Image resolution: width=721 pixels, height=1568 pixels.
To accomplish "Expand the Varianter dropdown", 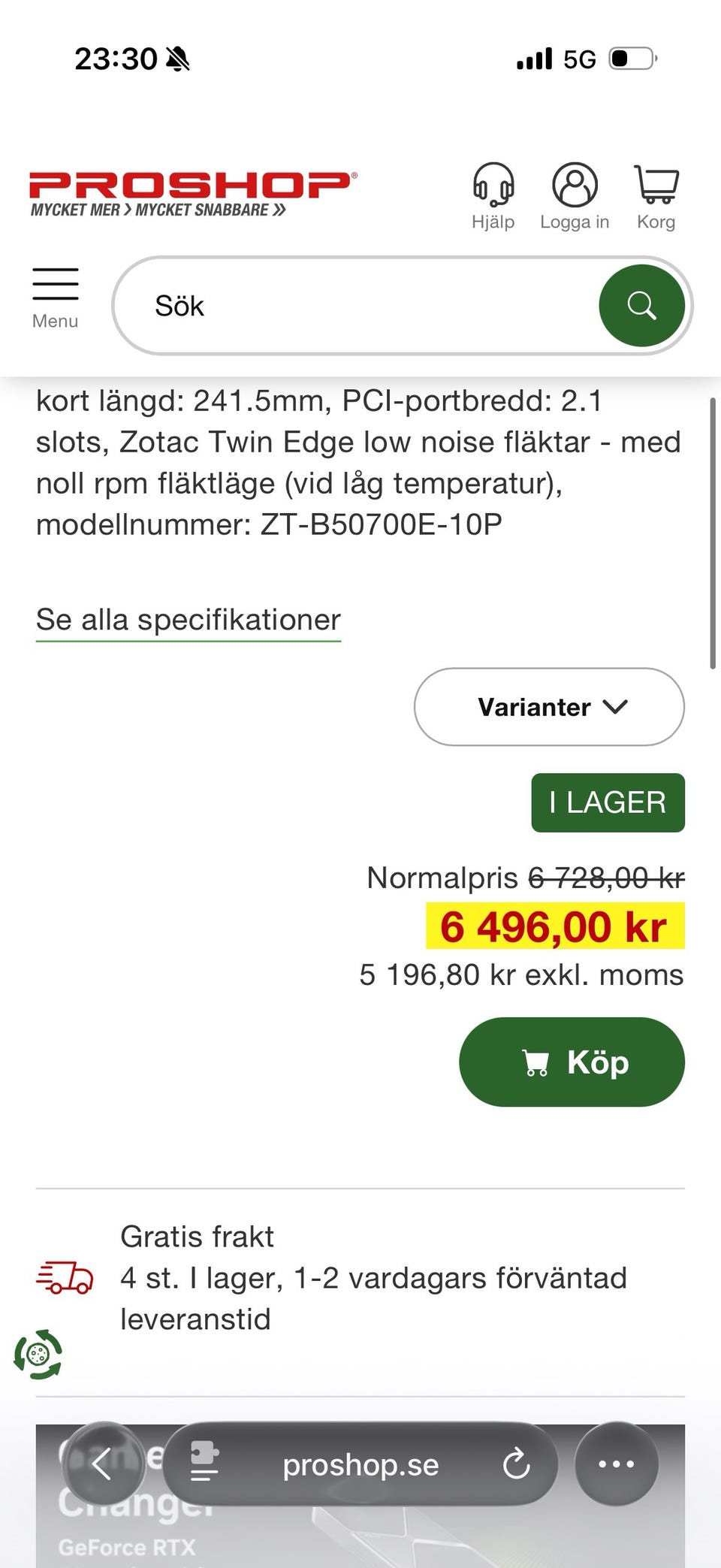I will click(549, 707).
